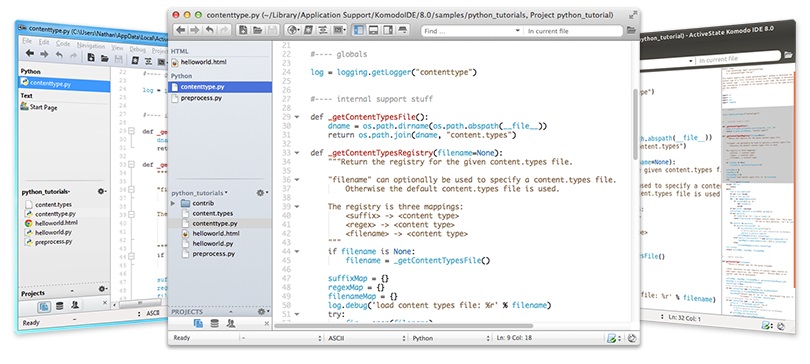Collapse the fold at line 44
The image size is (810, 364).
coord(297,251)
